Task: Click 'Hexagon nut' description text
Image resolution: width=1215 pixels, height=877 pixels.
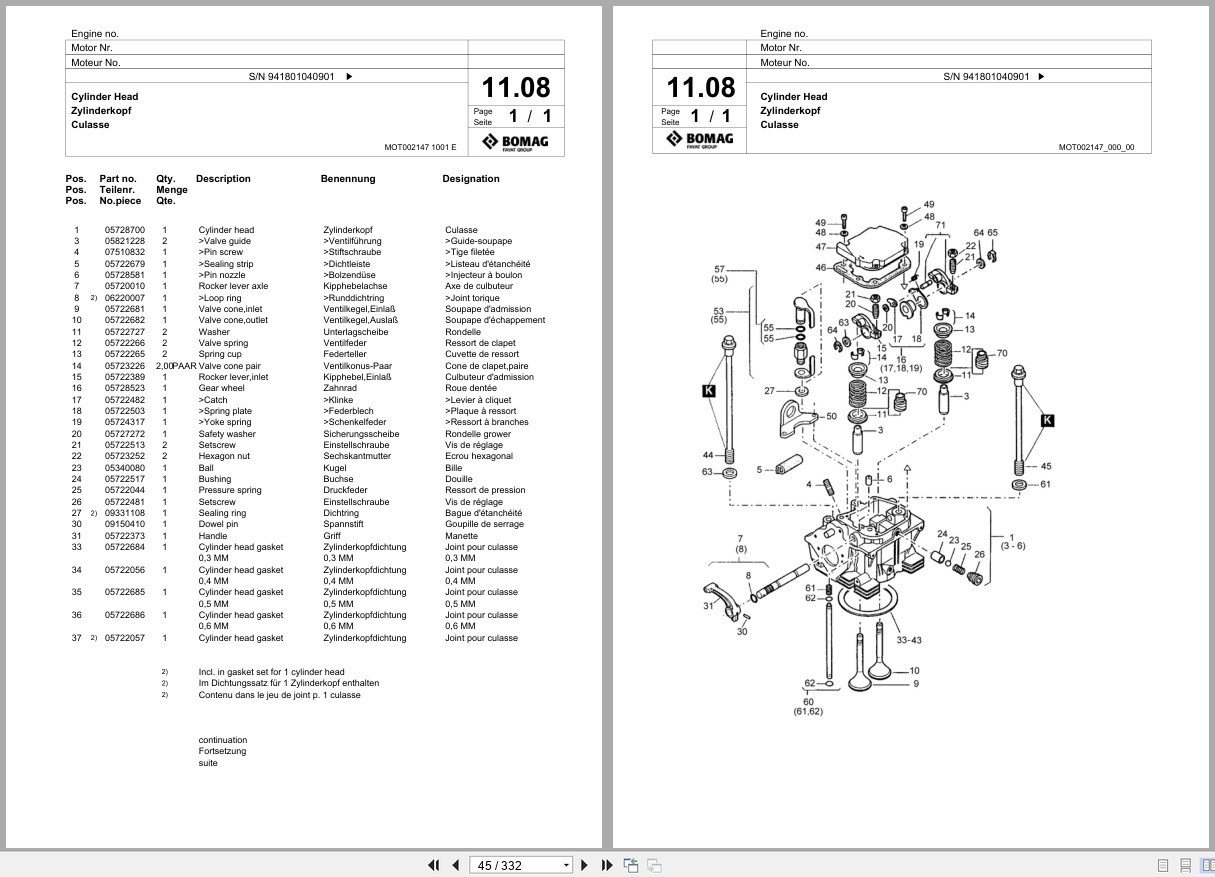Action: coord(223,456)
